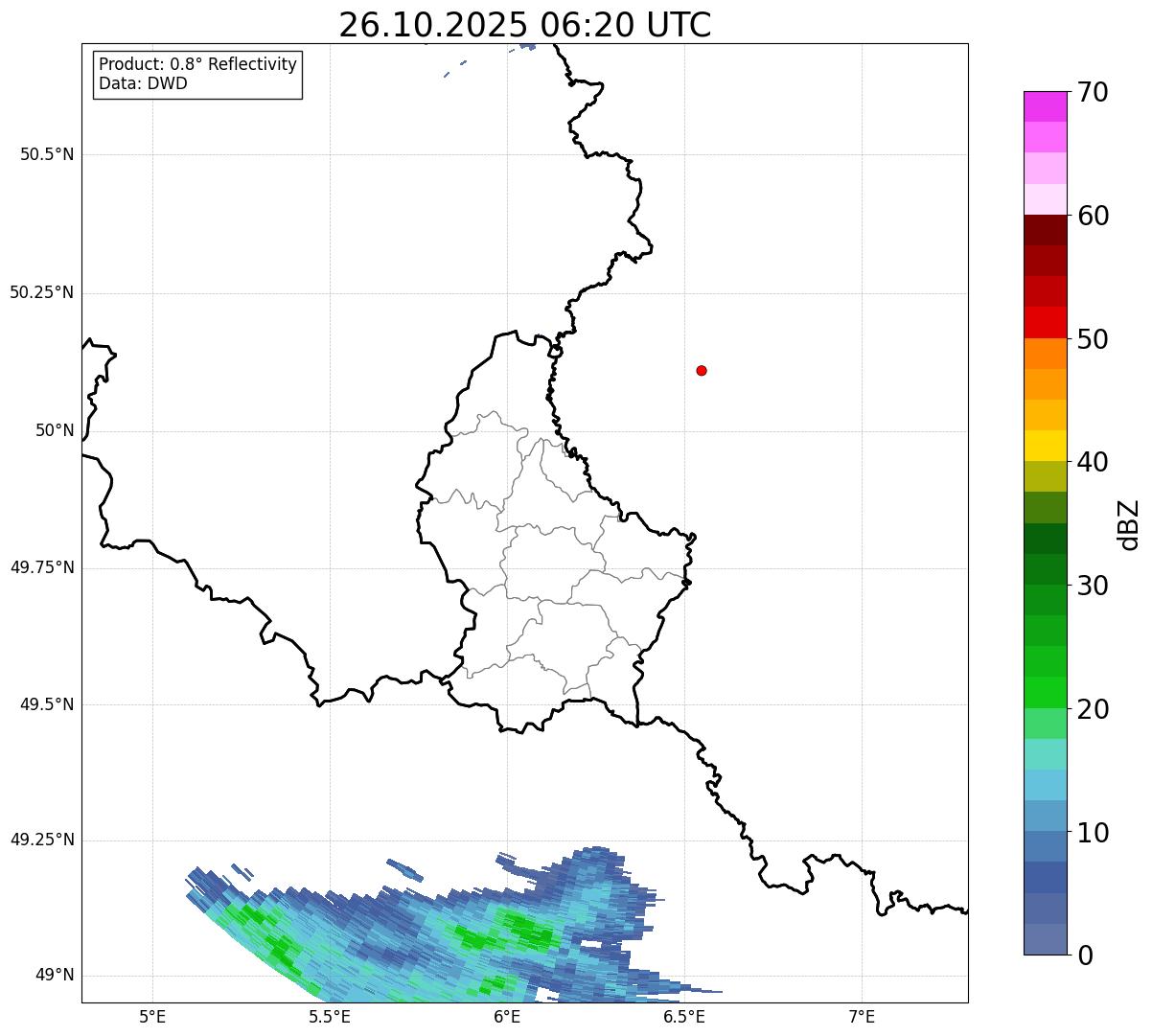Pick the orange swatch just below 50 dBZ

click(x=1045, y=354)
